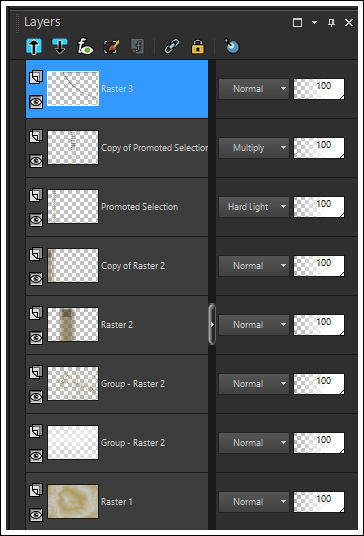Click the Raster 1 layer thumbnail

tap(73, 501)
